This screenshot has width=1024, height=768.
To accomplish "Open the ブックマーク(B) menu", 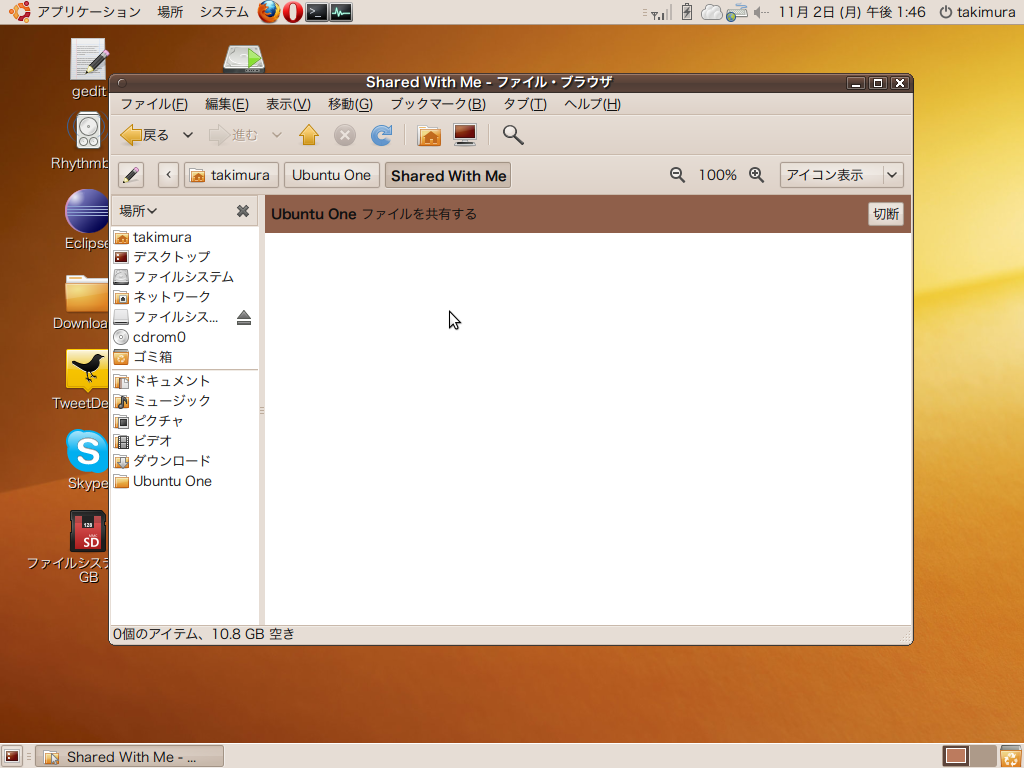I will click(x=438, y=104).
